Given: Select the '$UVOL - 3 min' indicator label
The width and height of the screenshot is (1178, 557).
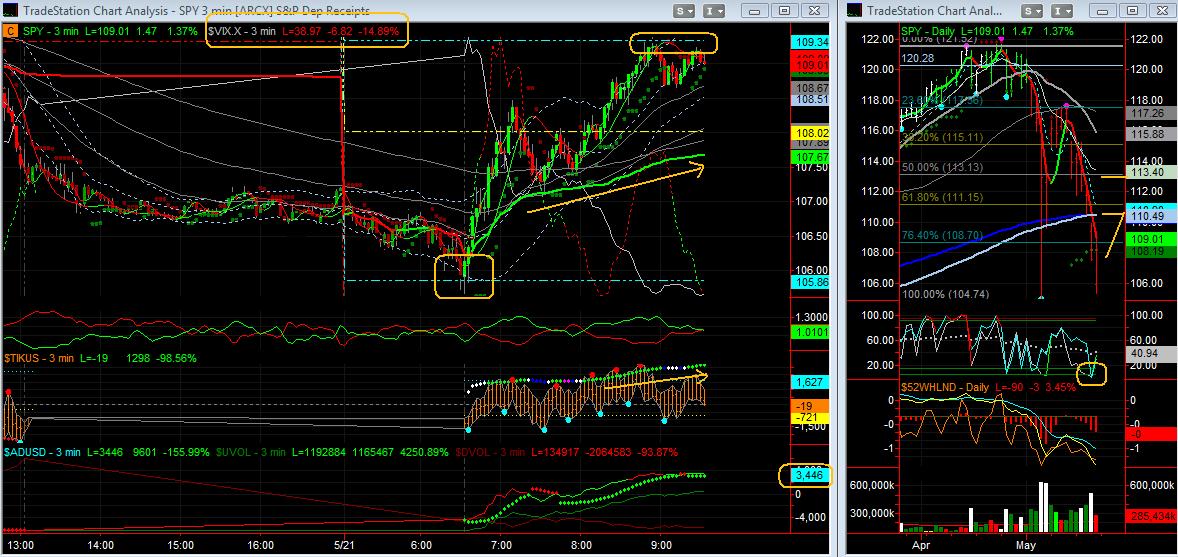Looking at the screenshot, I should tap(250, 452).
